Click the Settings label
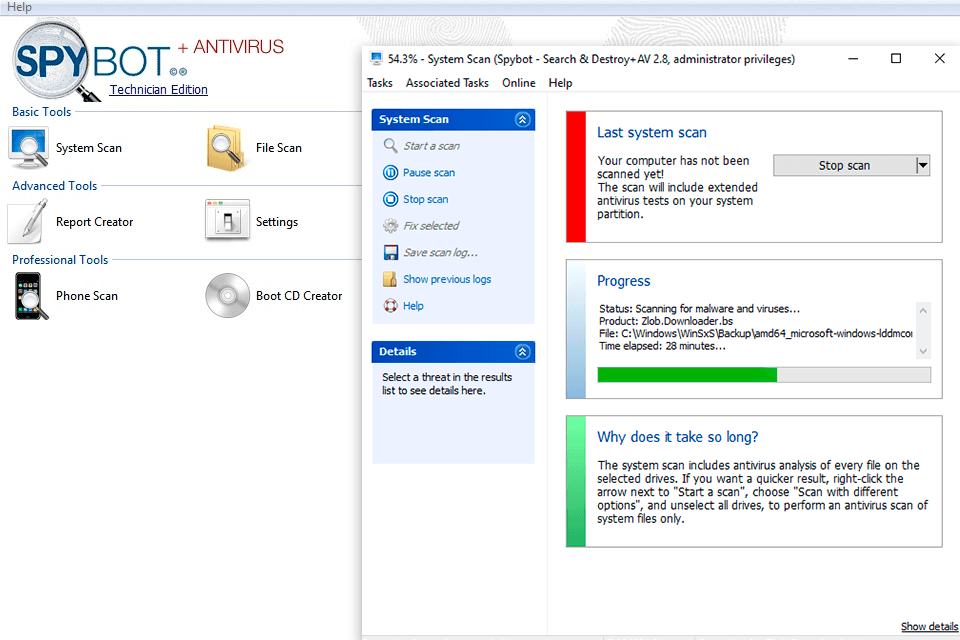The width and height of the screenshot is (960, 640). click(277, 222)
